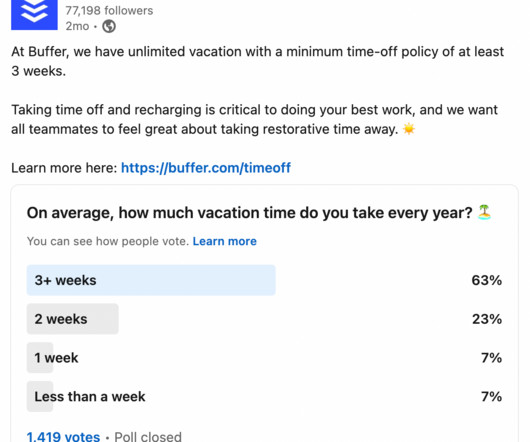Click the 7% next to 1 week
530x442 pixels.
pyautogui.click(x=491, y=358)
